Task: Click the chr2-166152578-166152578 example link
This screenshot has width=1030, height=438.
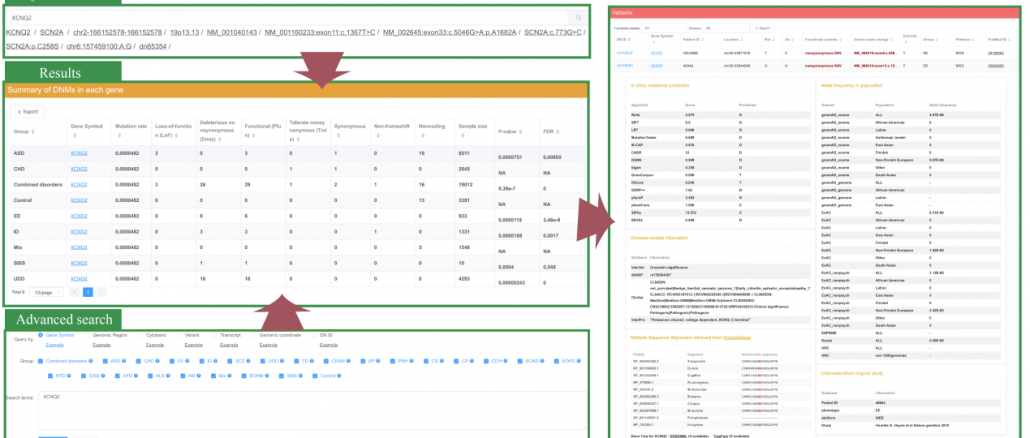Action: coord(118,32)
